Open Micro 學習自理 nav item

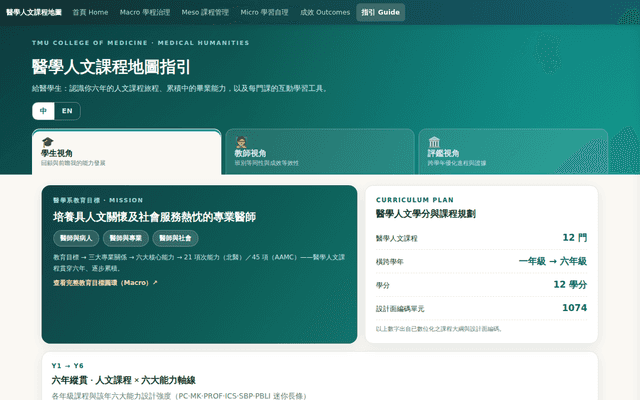click(x=264, y=12)
